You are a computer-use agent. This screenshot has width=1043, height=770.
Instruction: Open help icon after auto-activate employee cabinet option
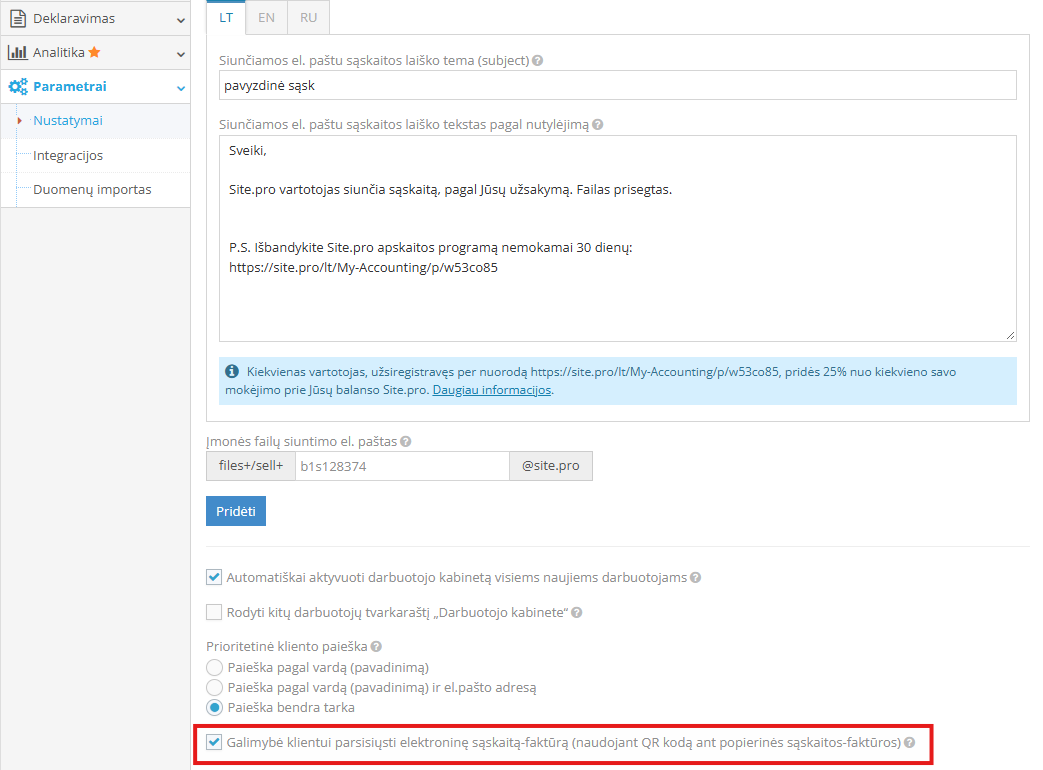pos(696,578)
